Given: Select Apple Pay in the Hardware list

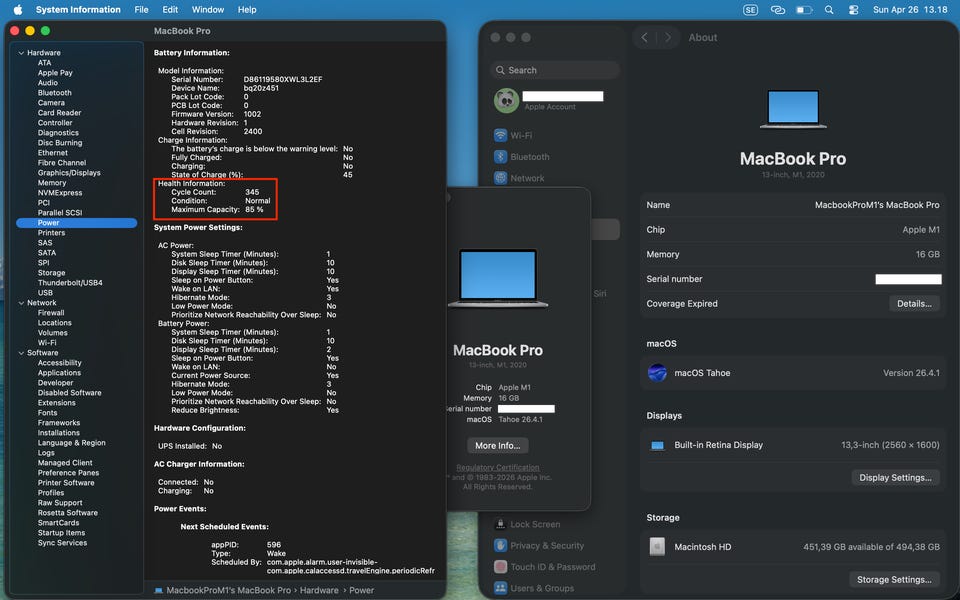Looking at the screenshot, I should pos(55,73).
